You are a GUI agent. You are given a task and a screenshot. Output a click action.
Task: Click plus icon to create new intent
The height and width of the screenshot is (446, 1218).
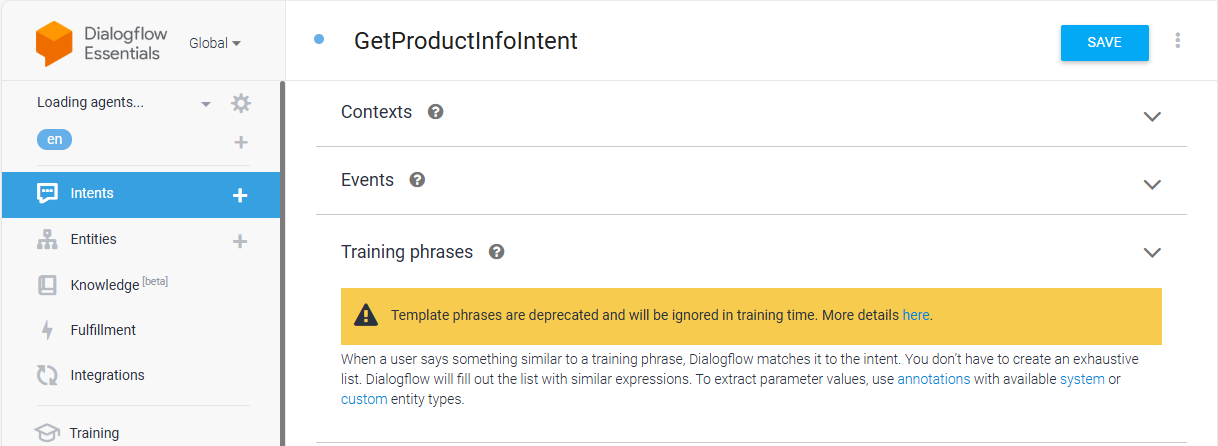coord(240,195)
